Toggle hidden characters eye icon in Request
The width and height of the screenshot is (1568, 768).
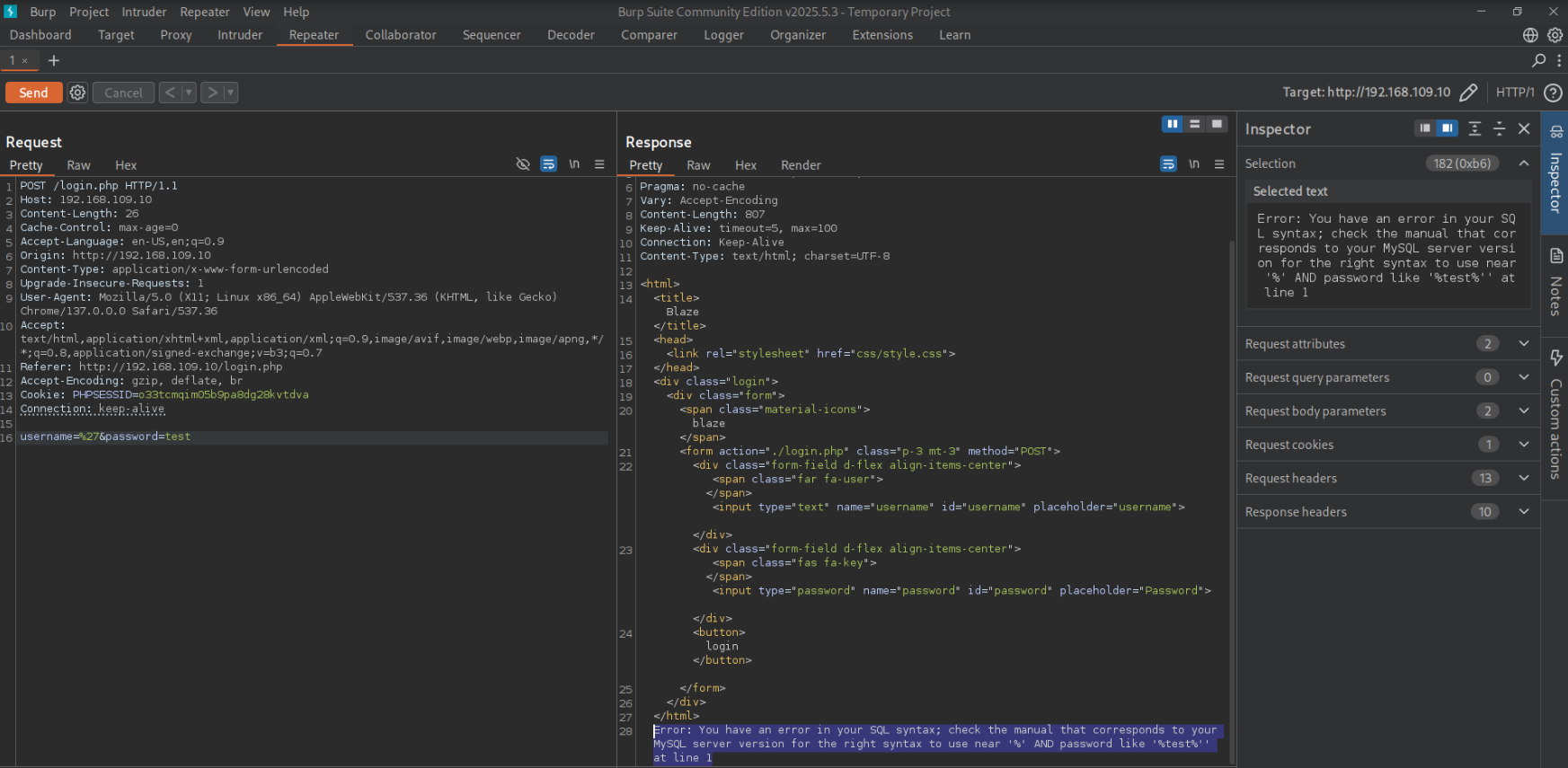523,164
